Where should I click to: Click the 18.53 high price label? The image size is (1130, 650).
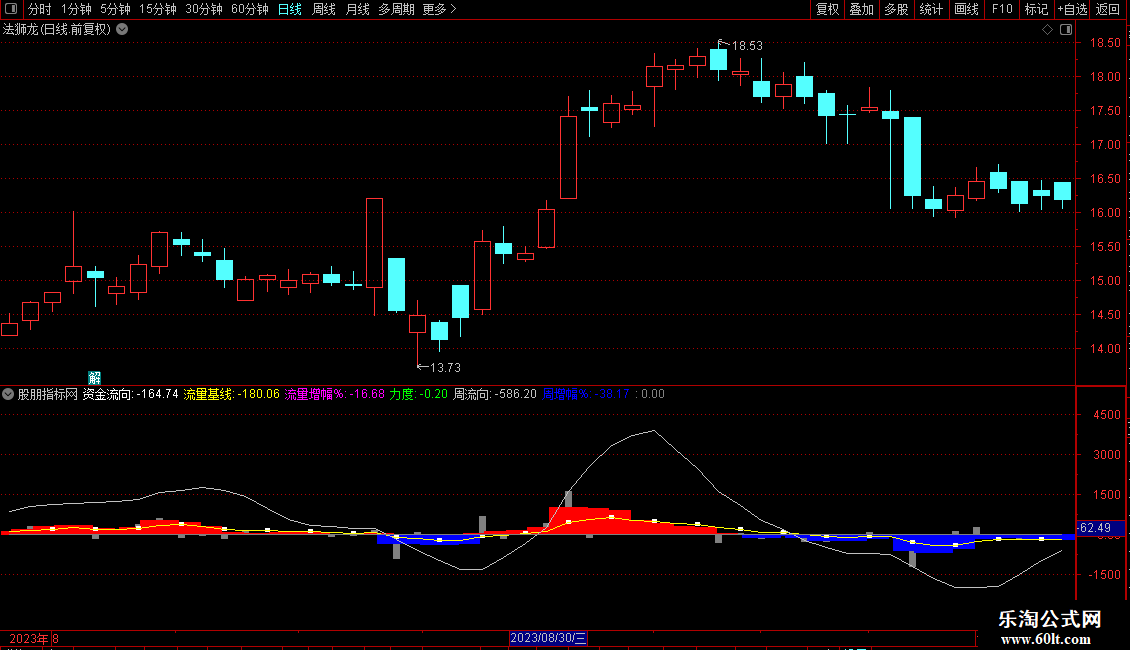747,45
